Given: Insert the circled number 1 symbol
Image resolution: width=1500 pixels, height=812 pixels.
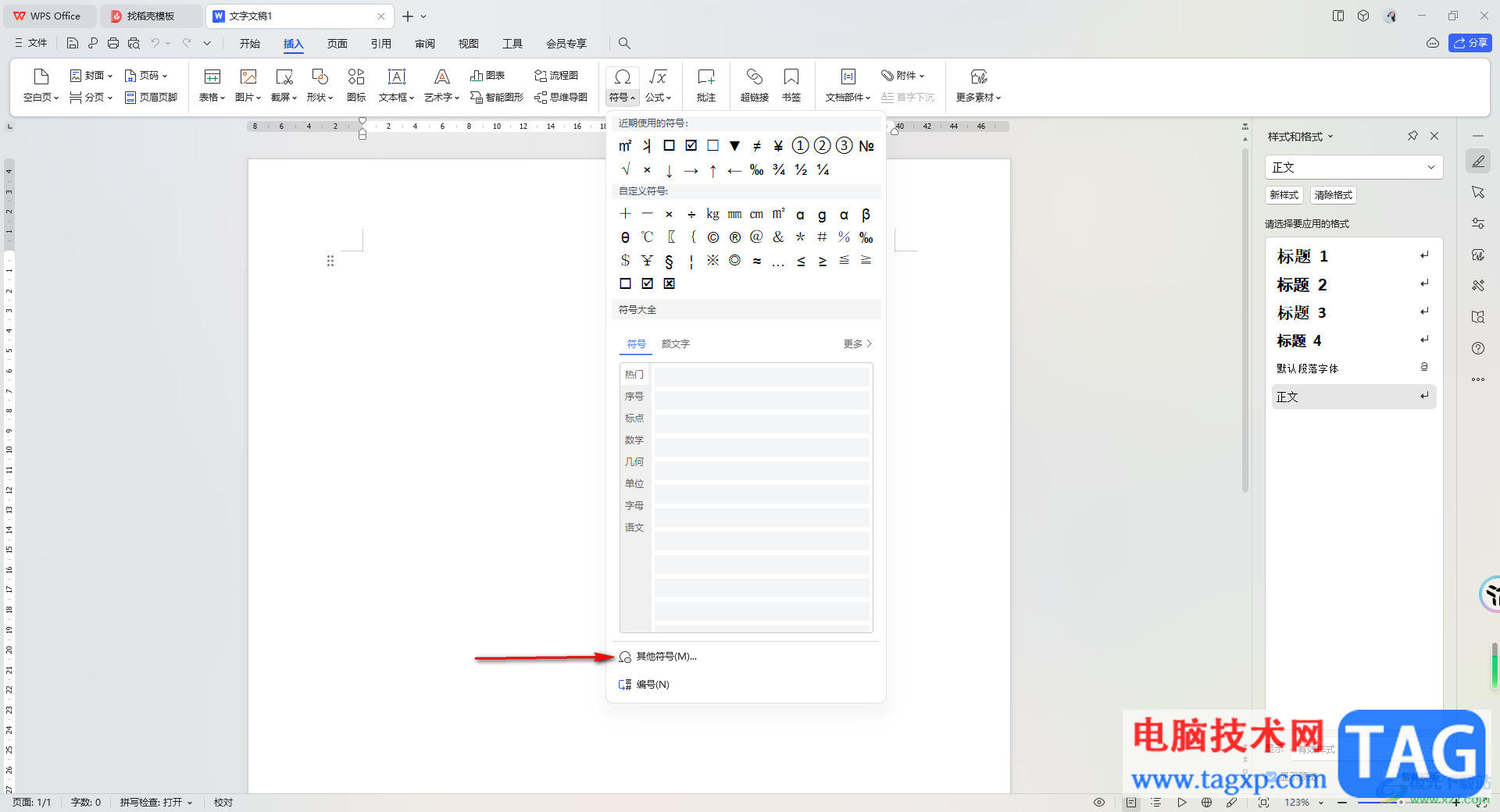Looking at the screenshot, I should tap(800, 146).
